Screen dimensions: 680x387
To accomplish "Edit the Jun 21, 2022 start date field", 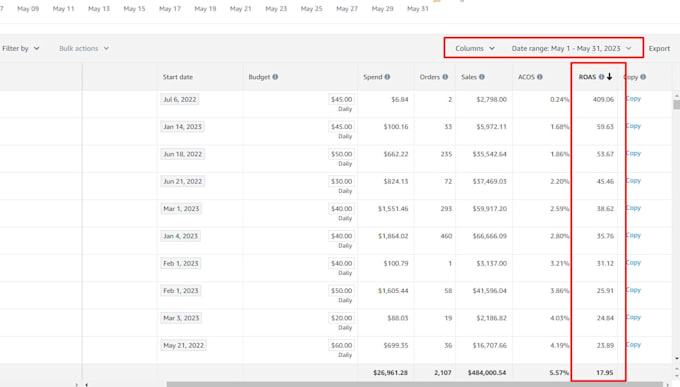I will pos(183,181).
